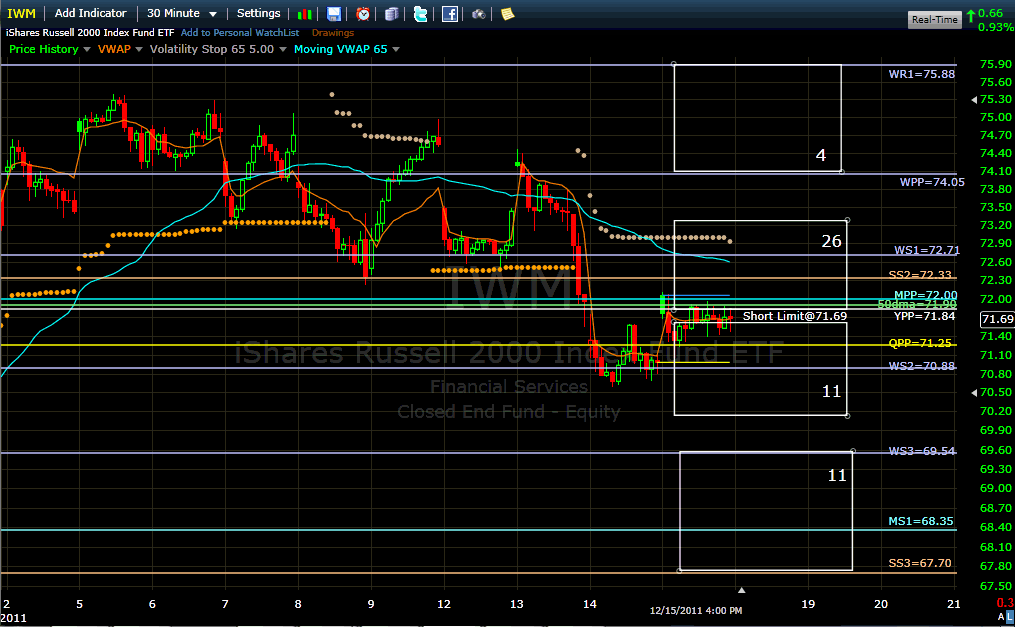Image resolution: width=1015 pixels, height=627 pixels.
Task: Select the WS2=70.88 support label
Action: [922, 366]
